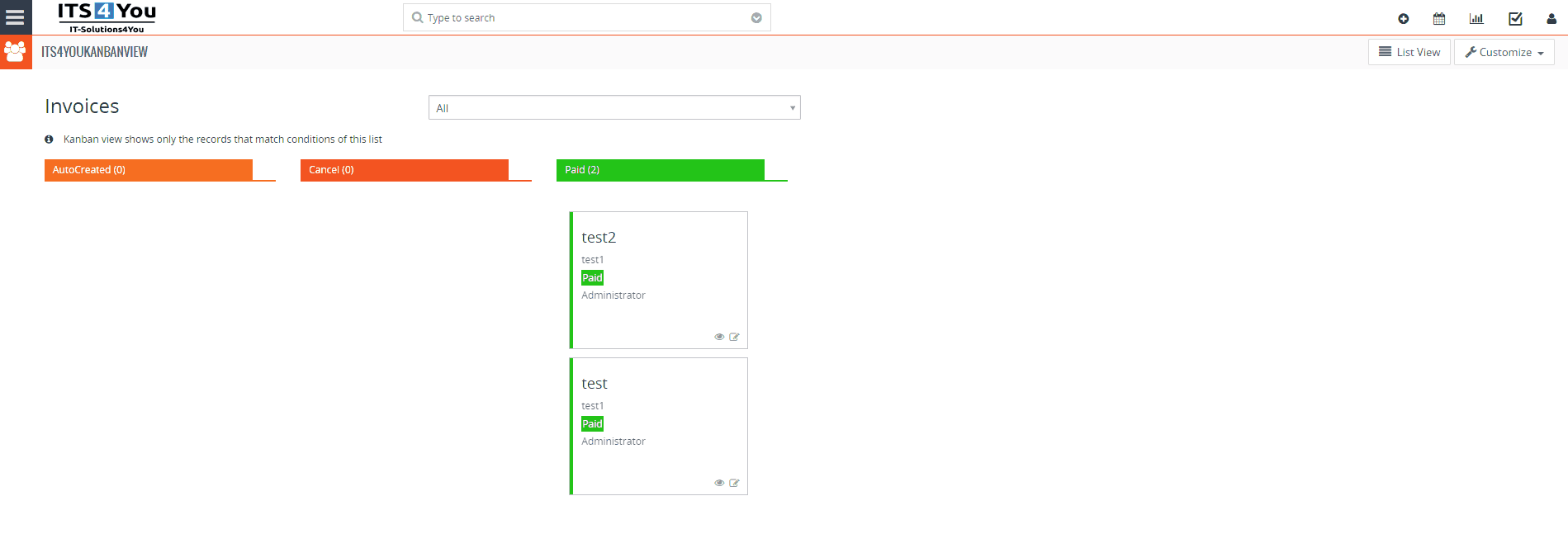Click test1 text on test2 card
The image size is (1568, 548).
tap(593, 260)
